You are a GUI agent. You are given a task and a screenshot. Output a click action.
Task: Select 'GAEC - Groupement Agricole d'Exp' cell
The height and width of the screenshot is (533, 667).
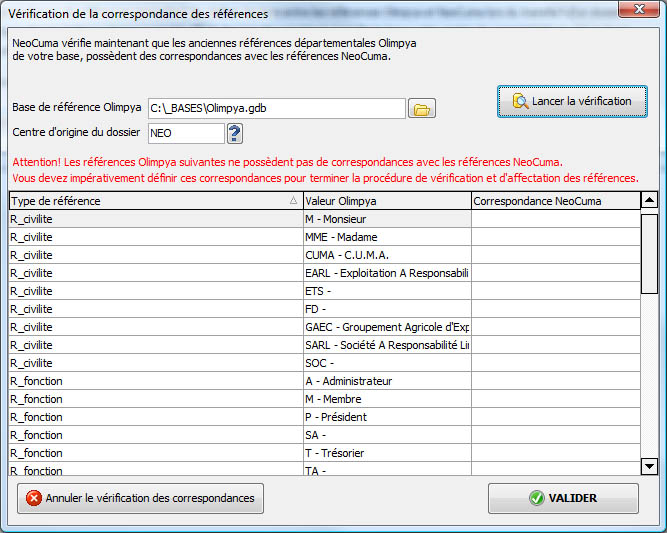pyautogui.click(x=387, y=327)
